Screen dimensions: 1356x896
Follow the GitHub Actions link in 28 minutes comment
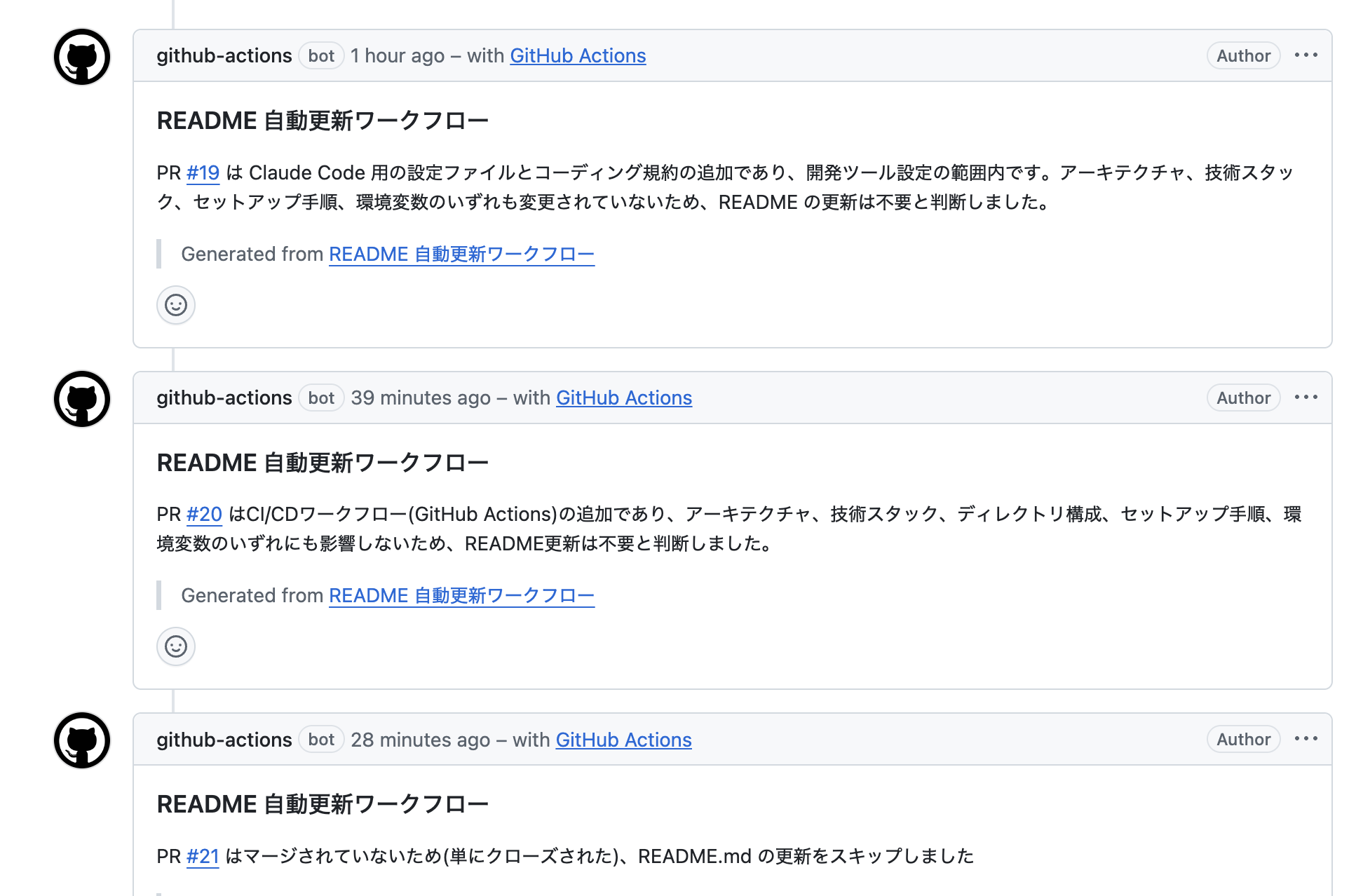point(623,740)
